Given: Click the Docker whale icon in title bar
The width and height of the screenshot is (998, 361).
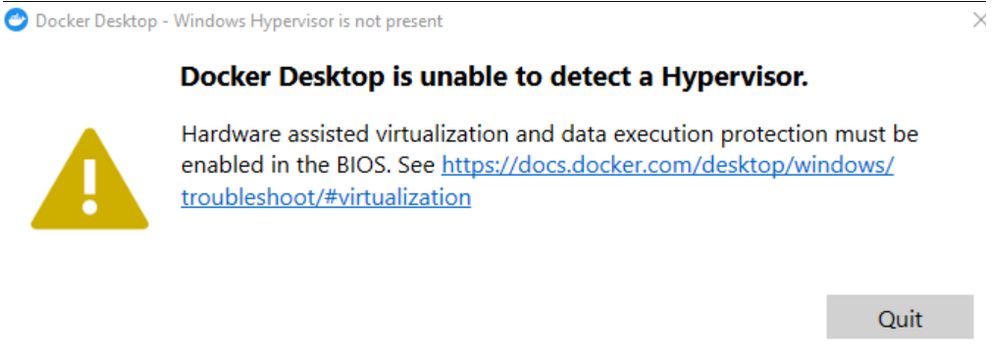Looking at the screenshot, I should click(x=16, y=21).
